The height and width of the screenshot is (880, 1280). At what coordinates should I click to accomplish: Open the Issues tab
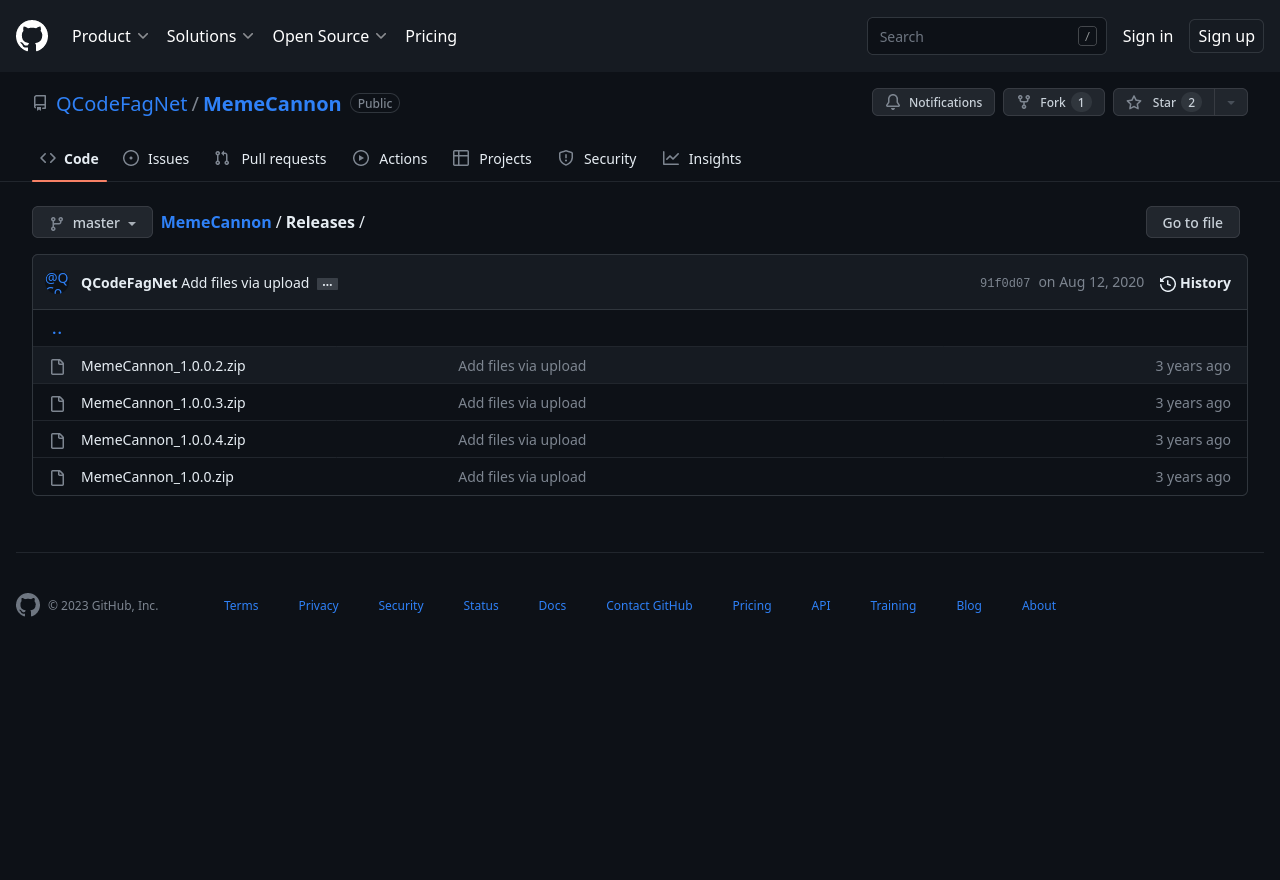point(156,158)
